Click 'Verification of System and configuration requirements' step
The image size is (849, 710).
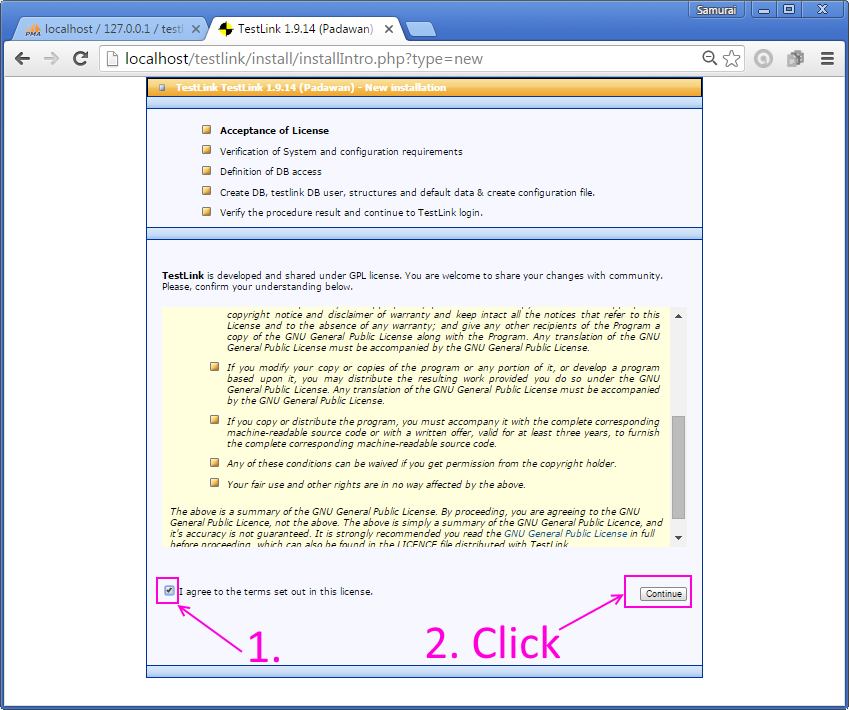tap(341, 152)
